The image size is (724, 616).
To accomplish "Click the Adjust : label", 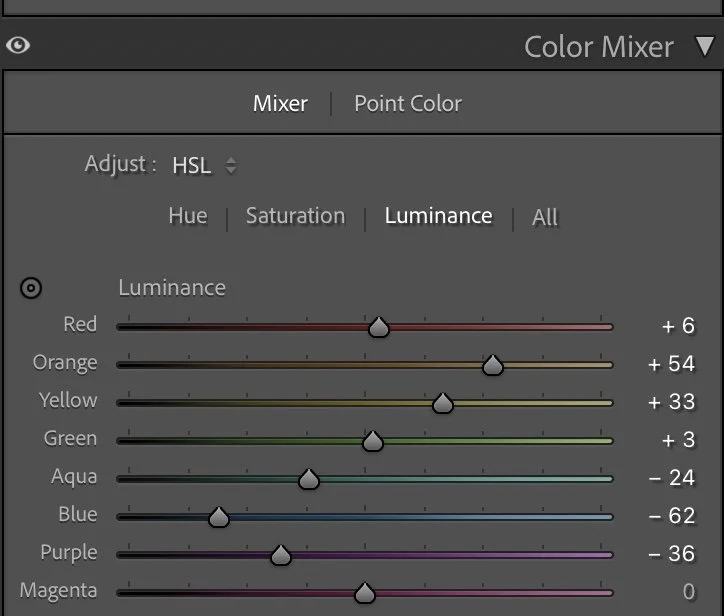I will coord(121,164).
